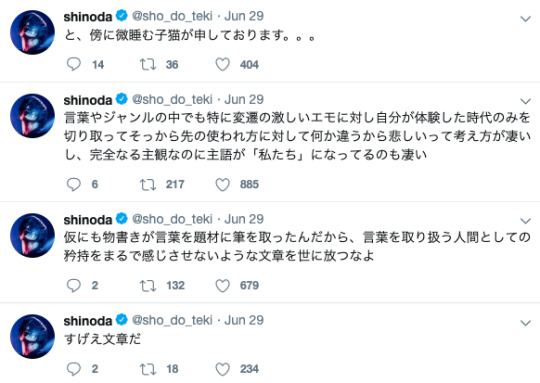540x383 pixels.
Task: Open @sho_do_teki handle on the second tweet
Action: [x=172, y=100]
